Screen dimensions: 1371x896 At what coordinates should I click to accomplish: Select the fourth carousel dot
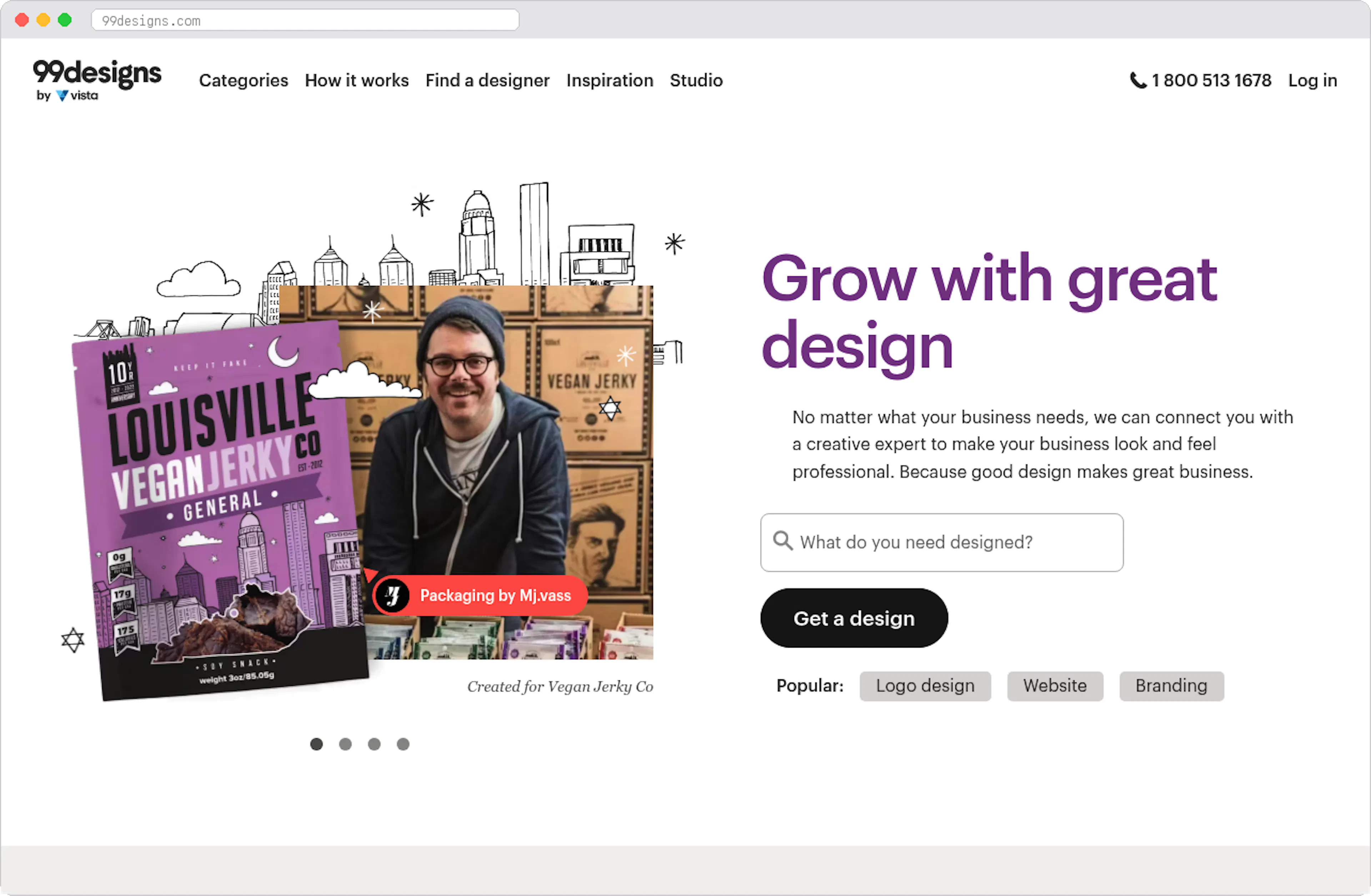coord(403,744)
